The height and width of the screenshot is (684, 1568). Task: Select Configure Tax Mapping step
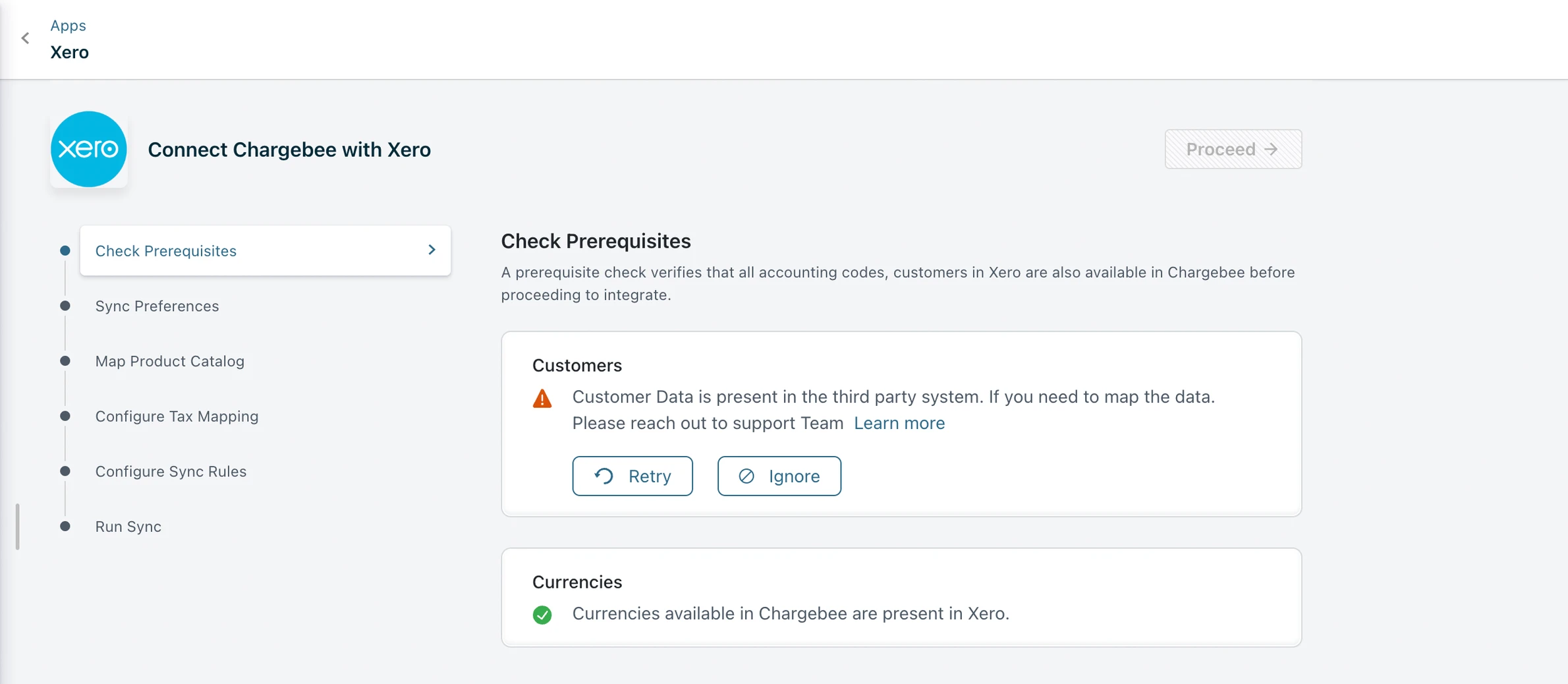tap(177, 416)
